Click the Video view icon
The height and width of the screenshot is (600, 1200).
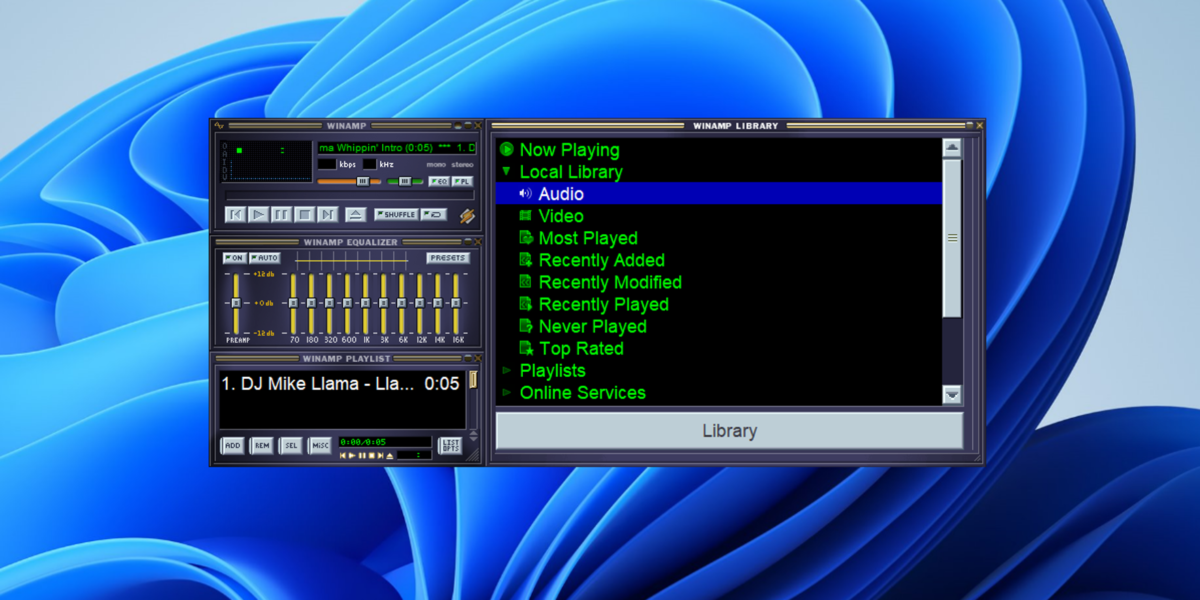[x=526, y=216]
